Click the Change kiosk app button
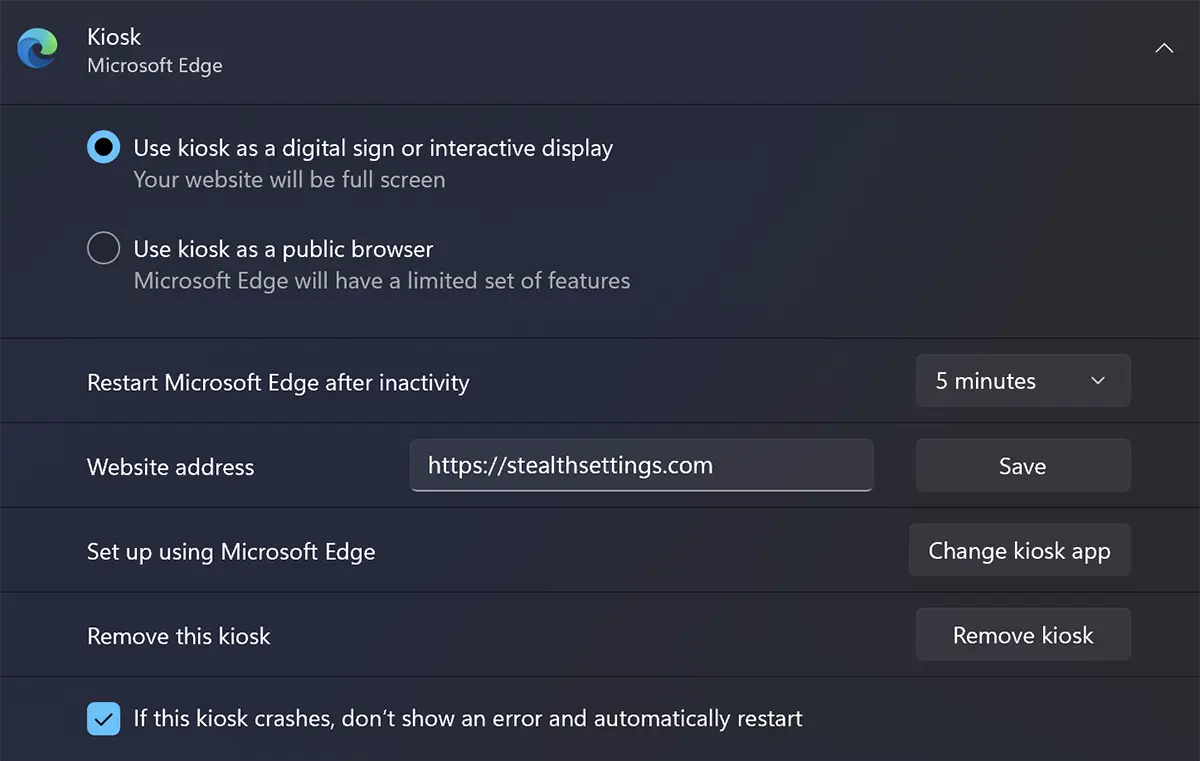 tap(1020, 550)
